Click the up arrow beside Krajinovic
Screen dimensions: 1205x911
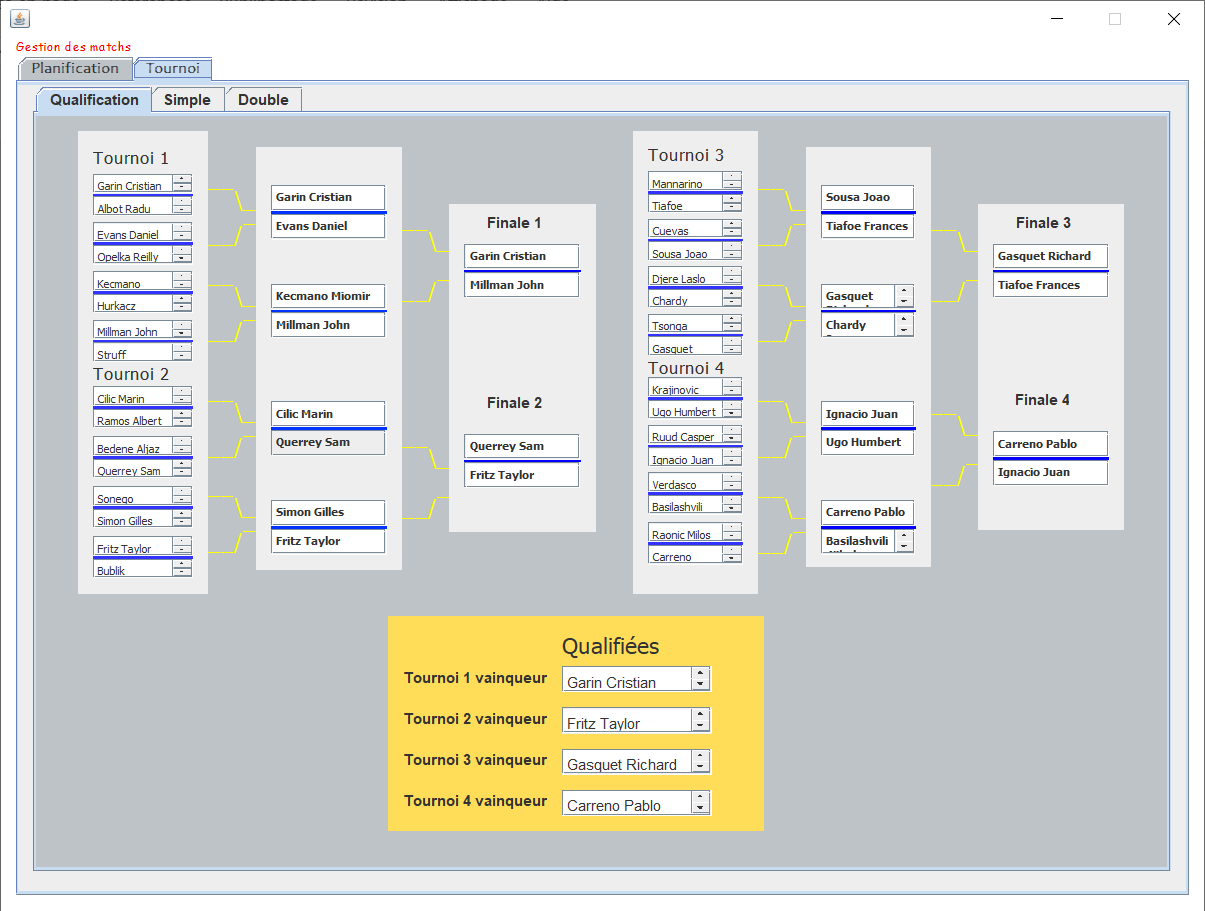click(x=732, y=382)
